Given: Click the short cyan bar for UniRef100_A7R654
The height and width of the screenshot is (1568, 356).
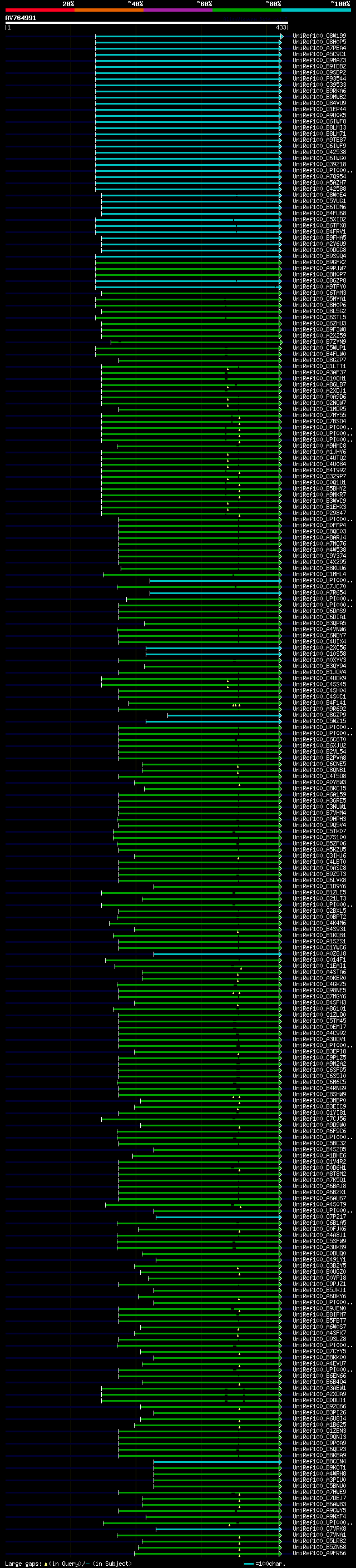Looking at the screenshot, I should pos(215,593).
